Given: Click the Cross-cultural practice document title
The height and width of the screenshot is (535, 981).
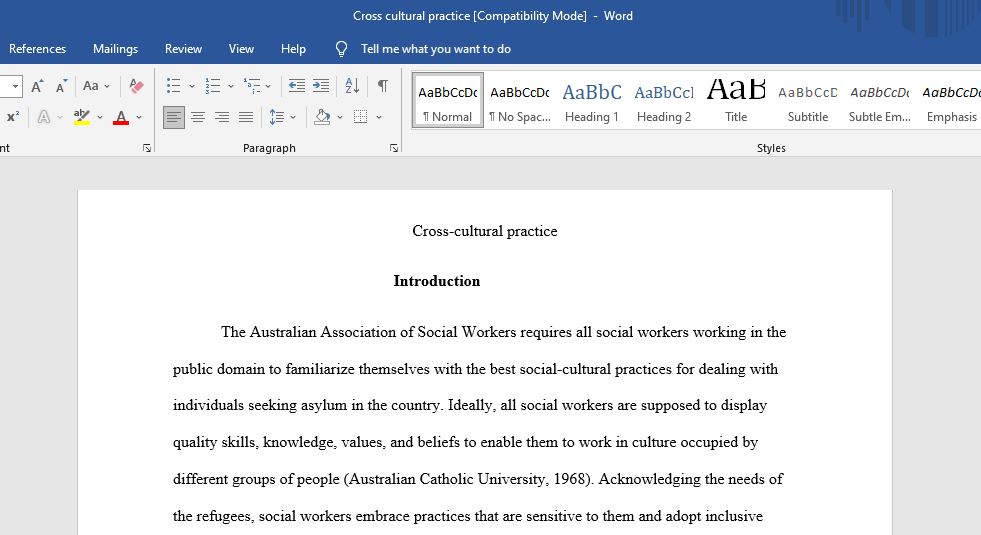Looking at the screenshot, I should tap(485, 231).
